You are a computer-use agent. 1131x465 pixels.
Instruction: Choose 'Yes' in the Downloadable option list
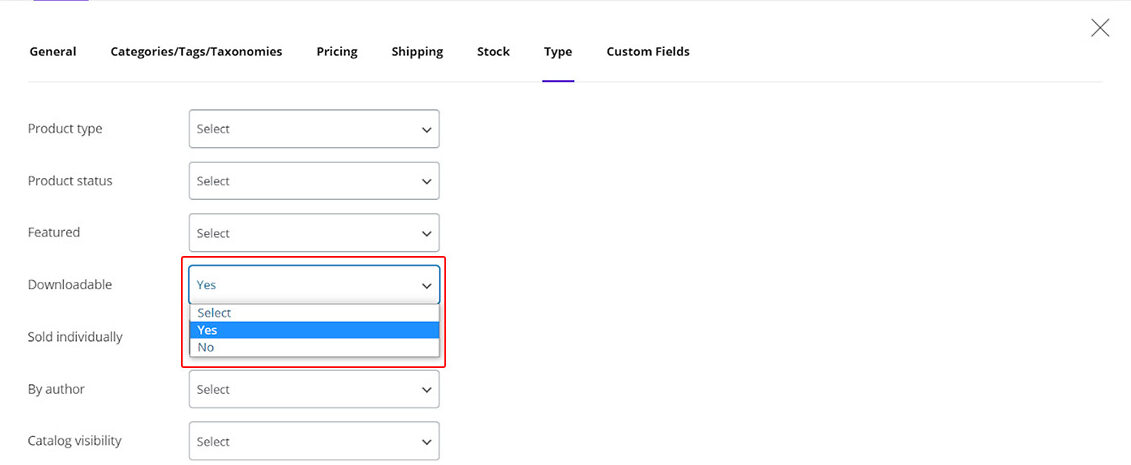point(313,330)
